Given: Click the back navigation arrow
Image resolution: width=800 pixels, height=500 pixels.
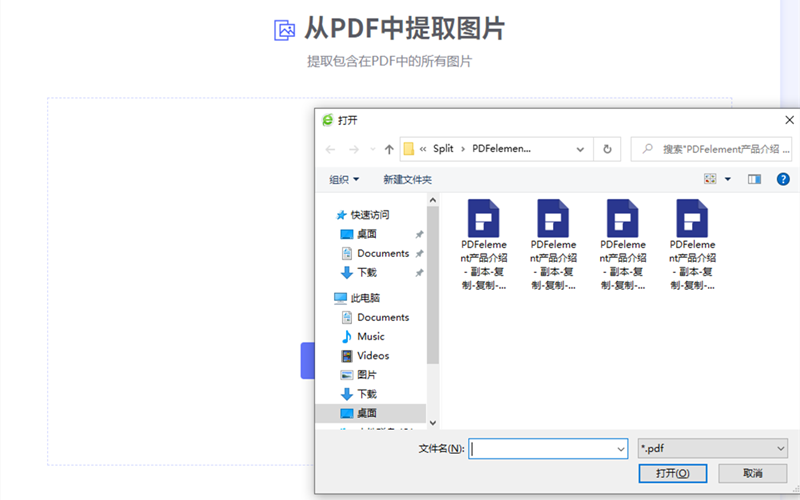Looking at the screenshot, I should coord(331,149).
